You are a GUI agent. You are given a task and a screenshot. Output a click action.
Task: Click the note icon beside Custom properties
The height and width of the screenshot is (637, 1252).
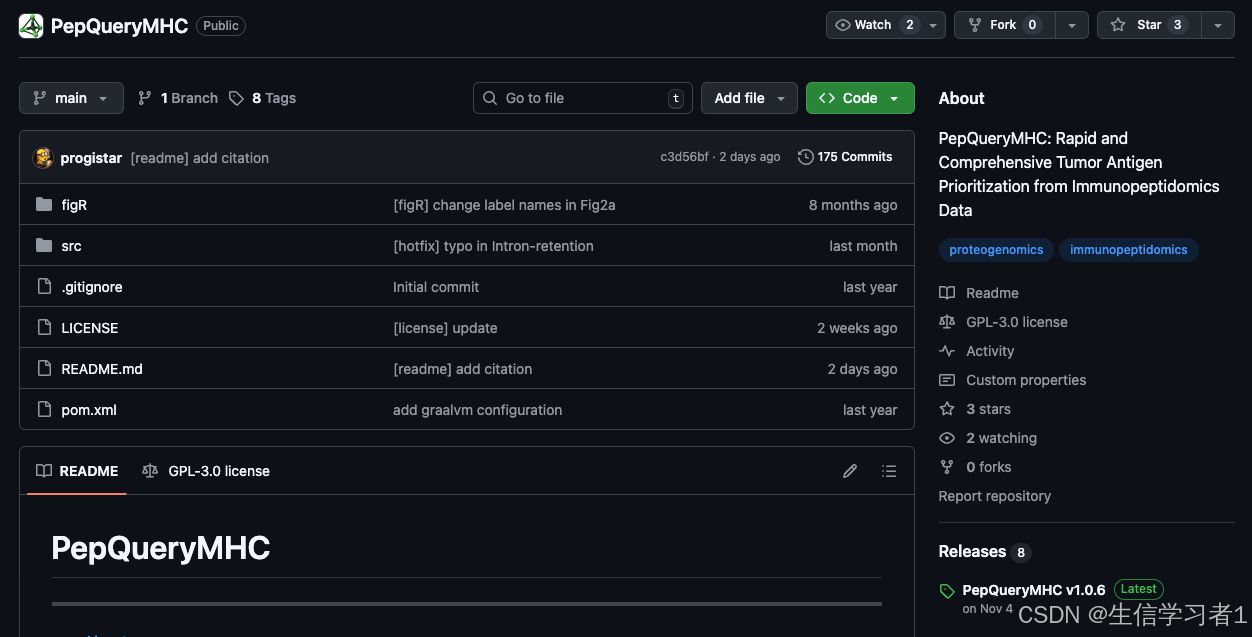947,380
